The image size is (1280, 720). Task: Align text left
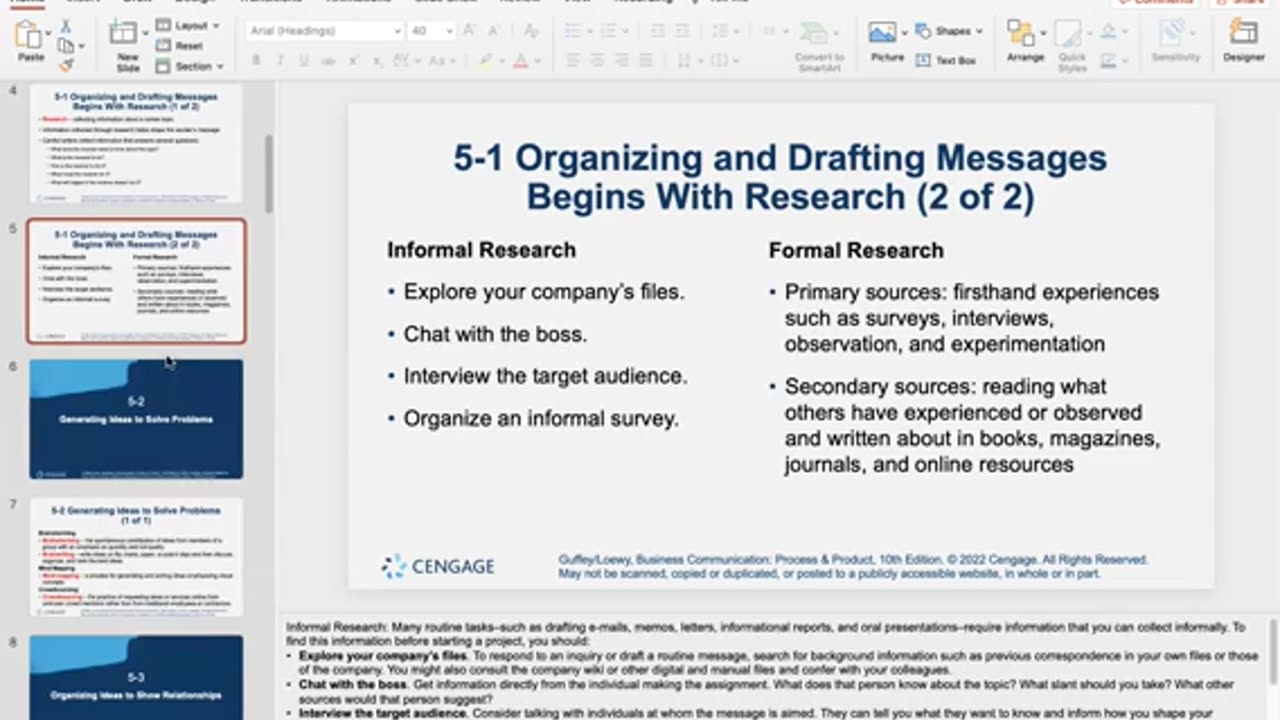573,61
